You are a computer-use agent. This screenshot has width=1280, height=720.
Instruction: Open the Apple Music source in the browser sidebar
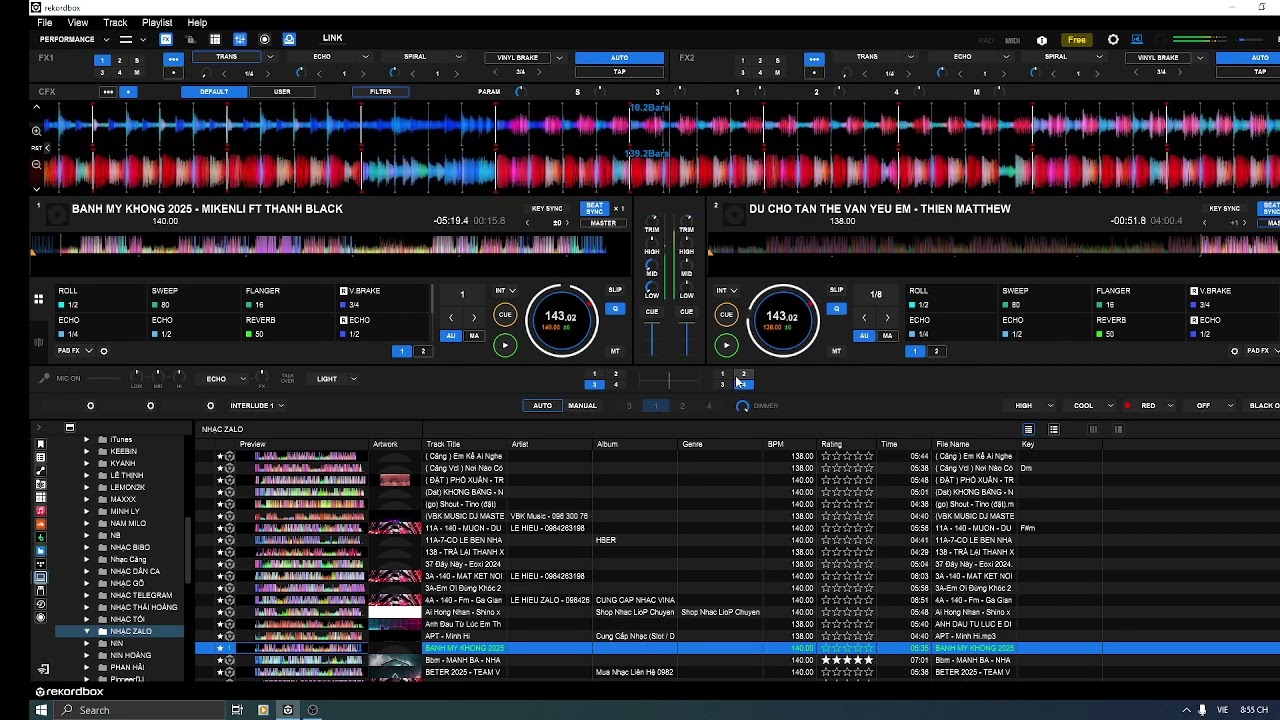coord(41,511)
